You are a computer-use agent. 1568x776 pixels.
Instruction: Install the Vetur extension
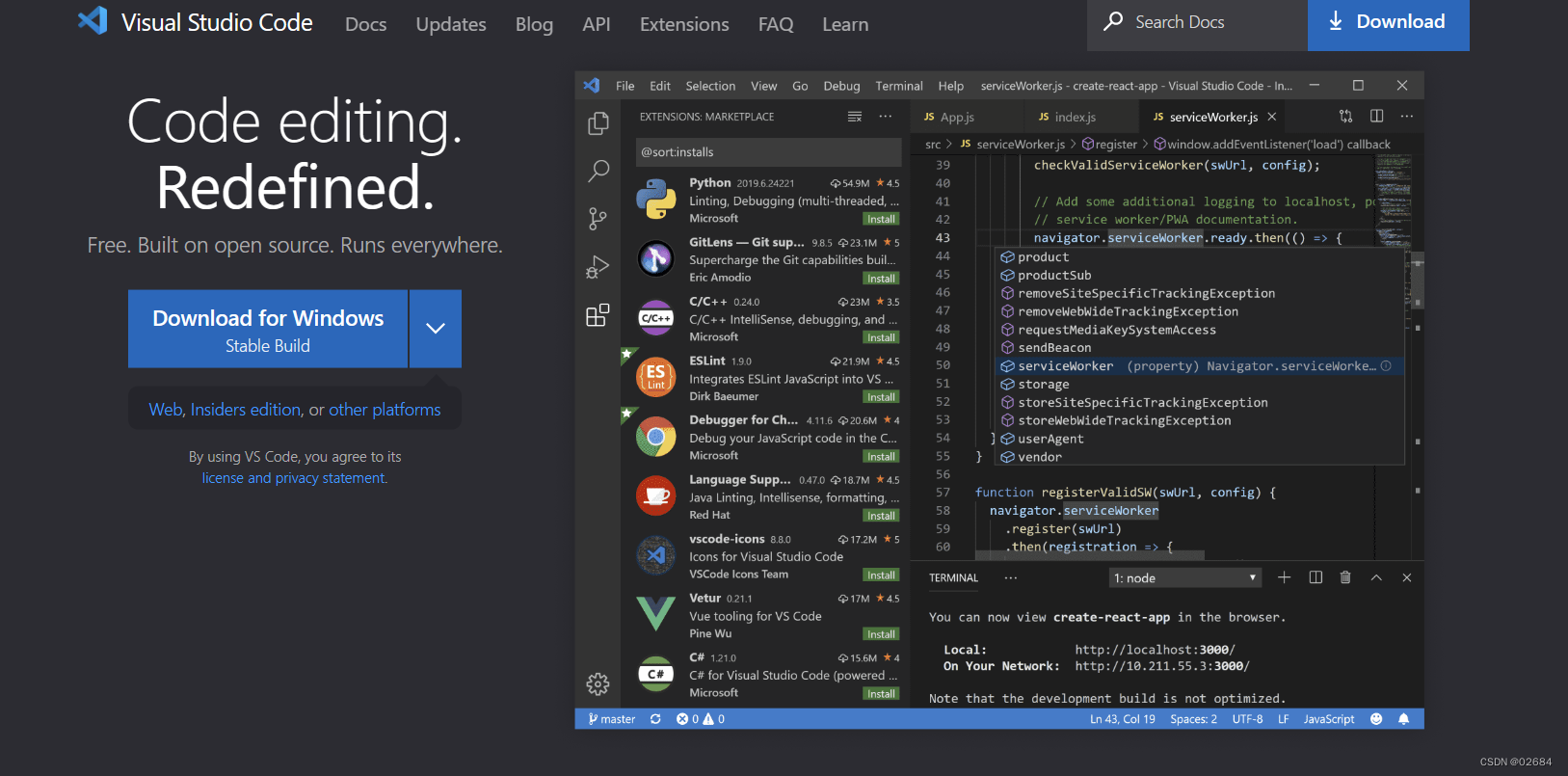881,634
